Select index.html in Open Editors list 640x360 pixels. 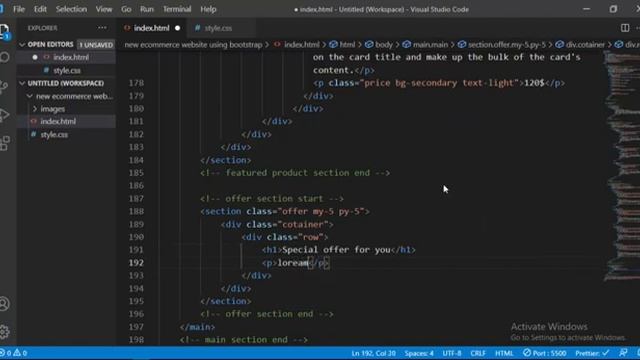tap(71, 58)
